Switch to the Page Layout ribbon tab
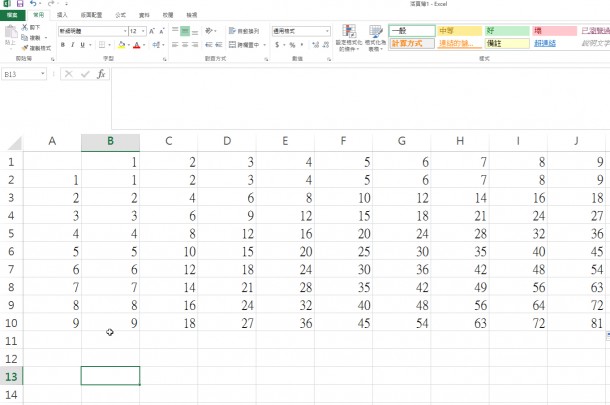This screenshot has width=610, height=405. [91, 15]
